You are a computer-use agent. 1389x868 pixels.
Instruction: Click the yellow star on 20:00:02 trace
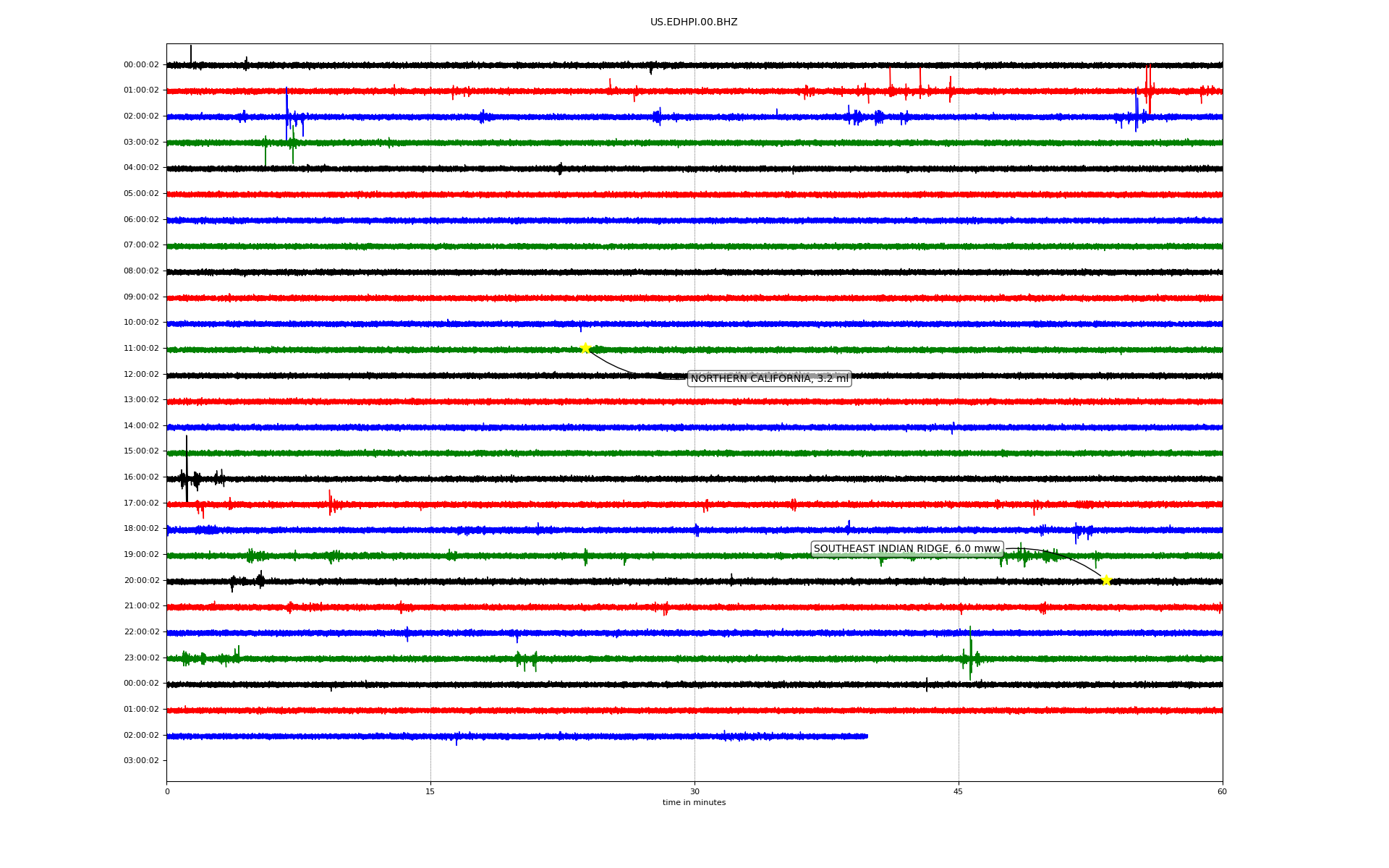[1106, 580]
